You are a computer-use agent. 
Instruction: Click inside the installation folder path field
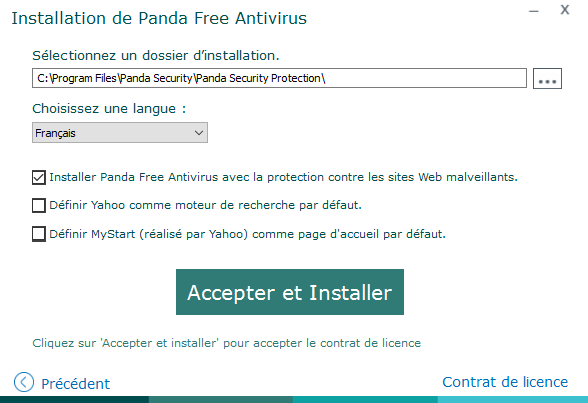[x=279, y=78]
